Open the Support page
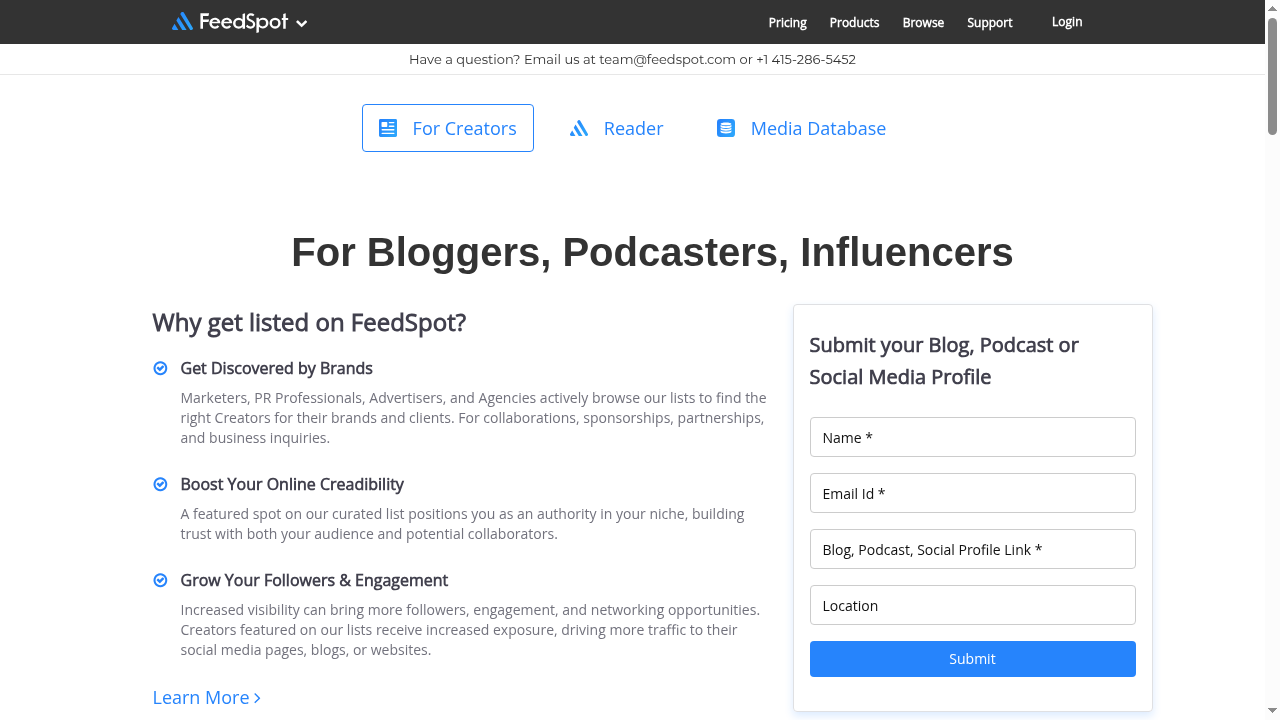This screenshot has width=1280, height=720. (x=989, y=22)
